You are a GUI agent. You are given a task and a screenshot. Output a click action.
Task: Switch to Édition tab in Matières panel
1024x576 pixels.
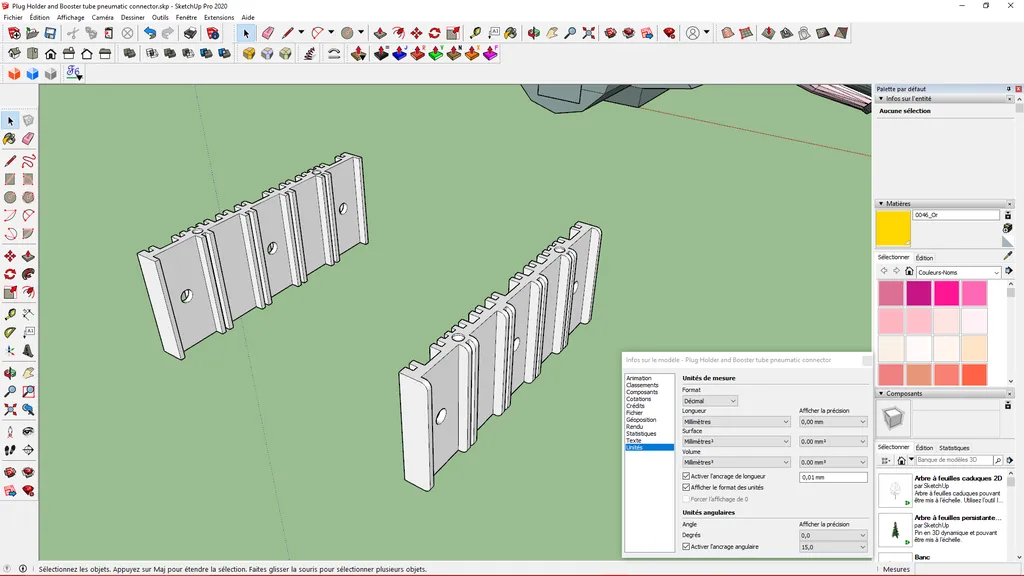[x=924, y=258]
